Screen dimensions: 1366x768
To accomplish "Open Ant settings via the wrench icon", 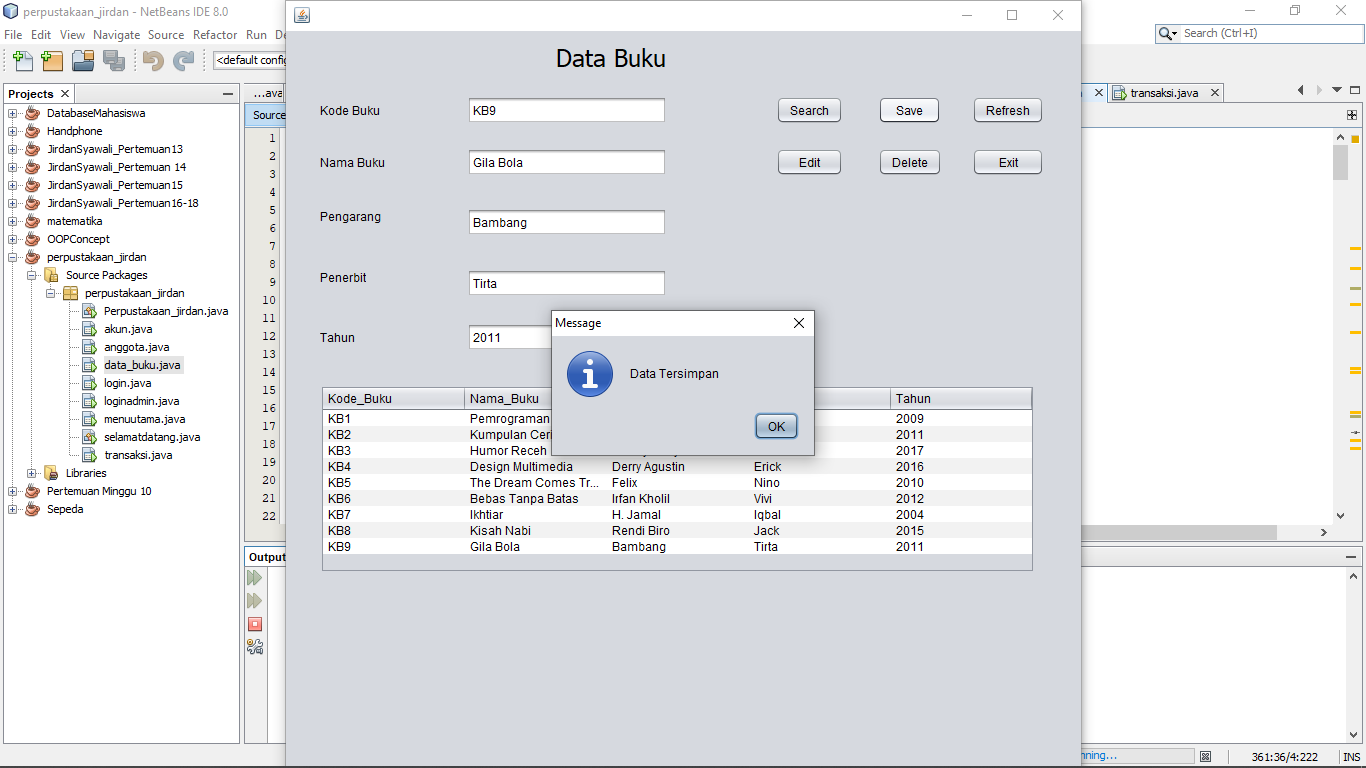I will [x=255, y=647].
